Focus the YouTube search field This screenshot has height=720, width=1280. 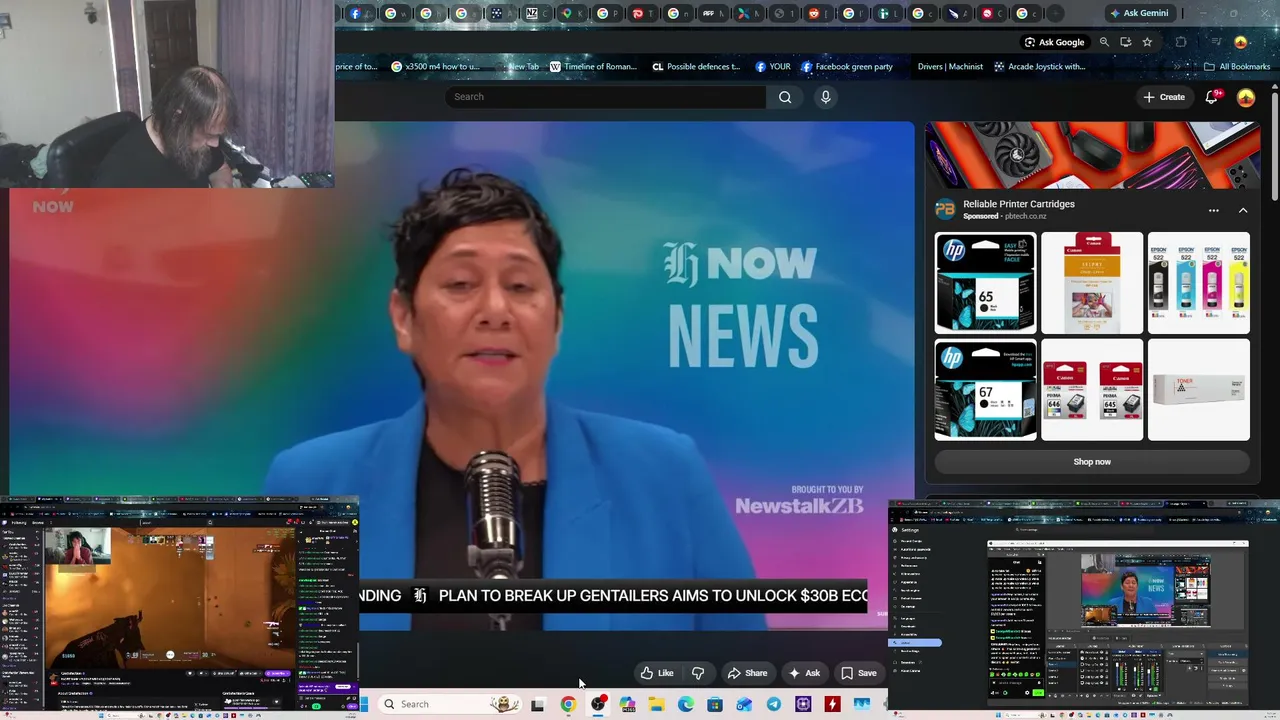(x=606, y=97)
